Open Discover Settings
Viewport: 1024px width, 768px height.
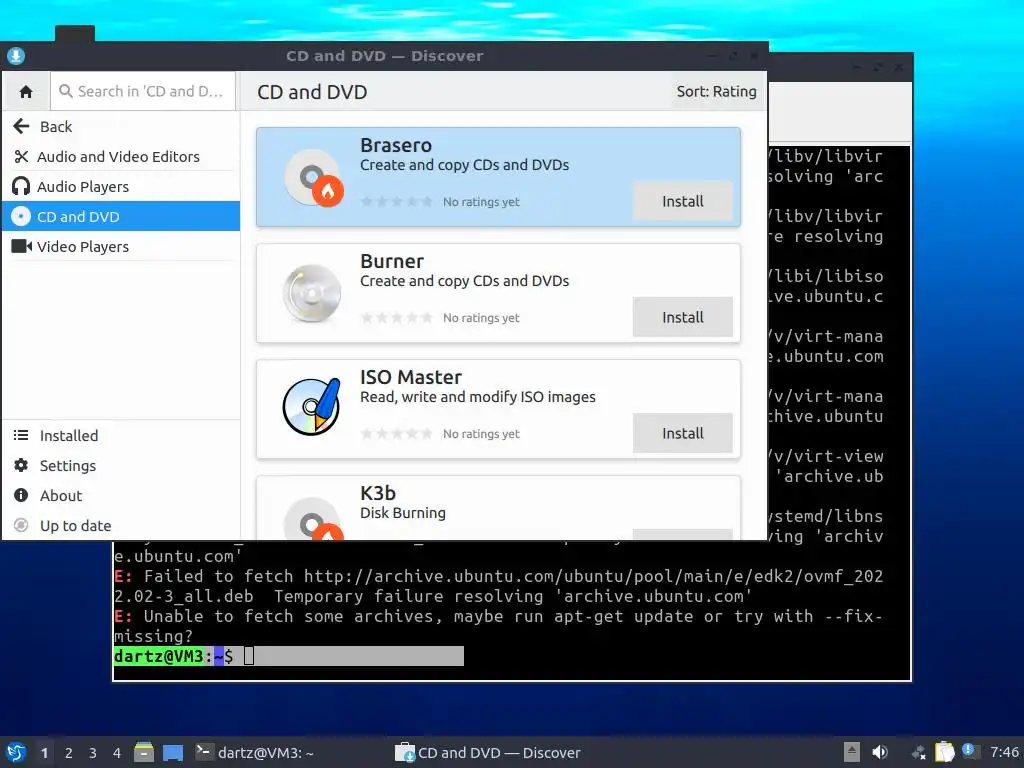[121, 466]
